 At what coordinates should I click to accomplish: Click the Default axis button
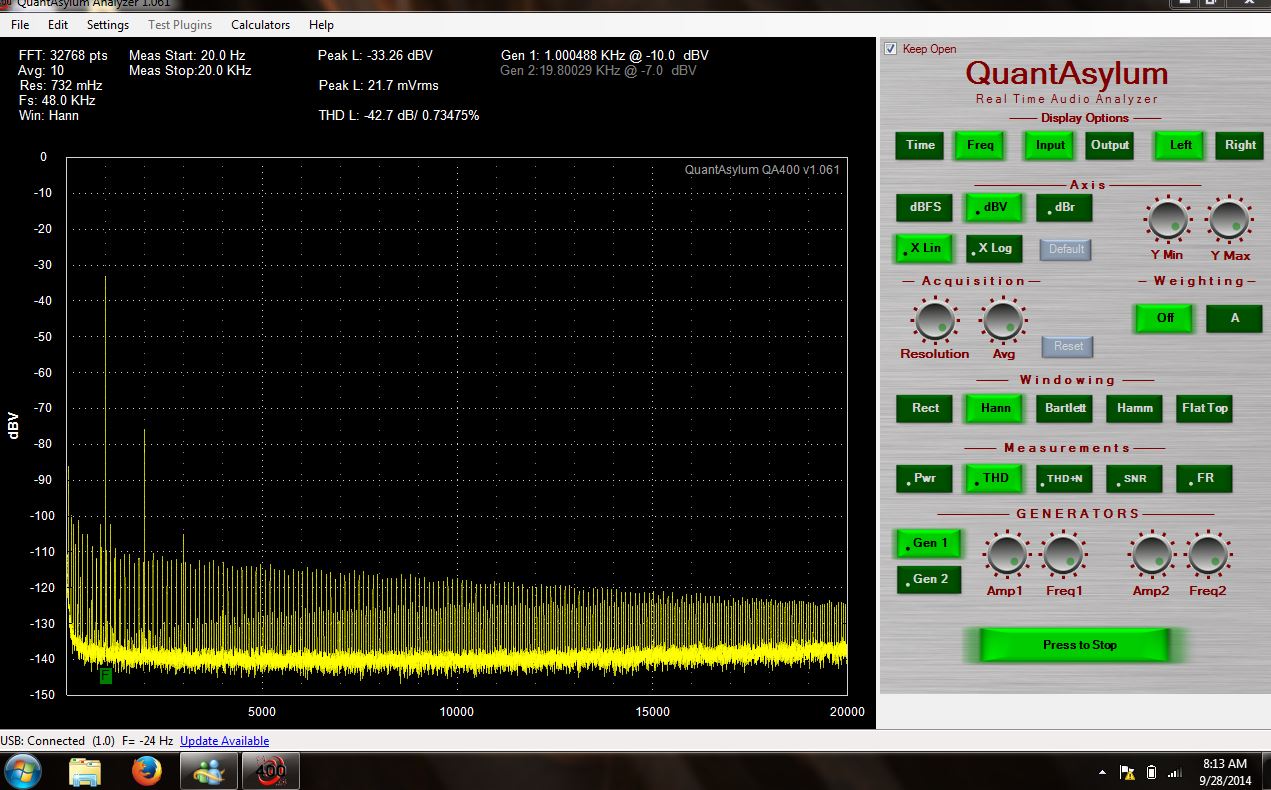coord(1065,249)
